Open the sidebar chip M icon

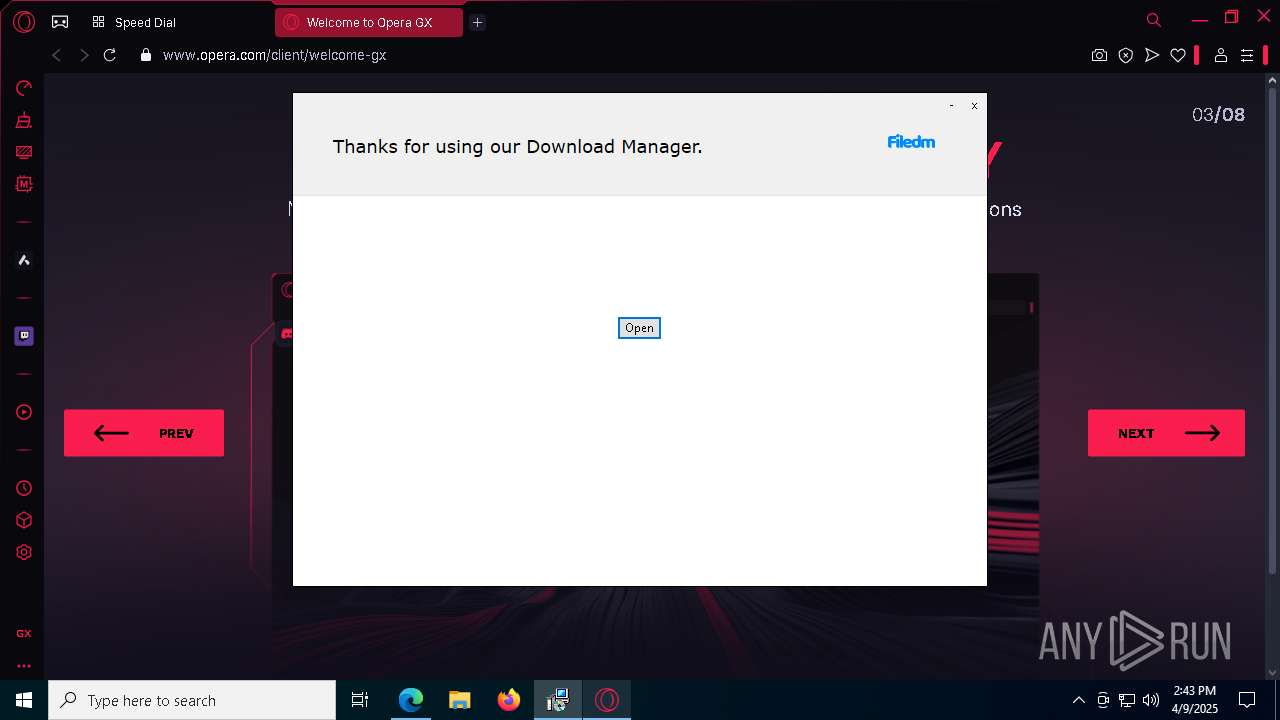[24, 184]
